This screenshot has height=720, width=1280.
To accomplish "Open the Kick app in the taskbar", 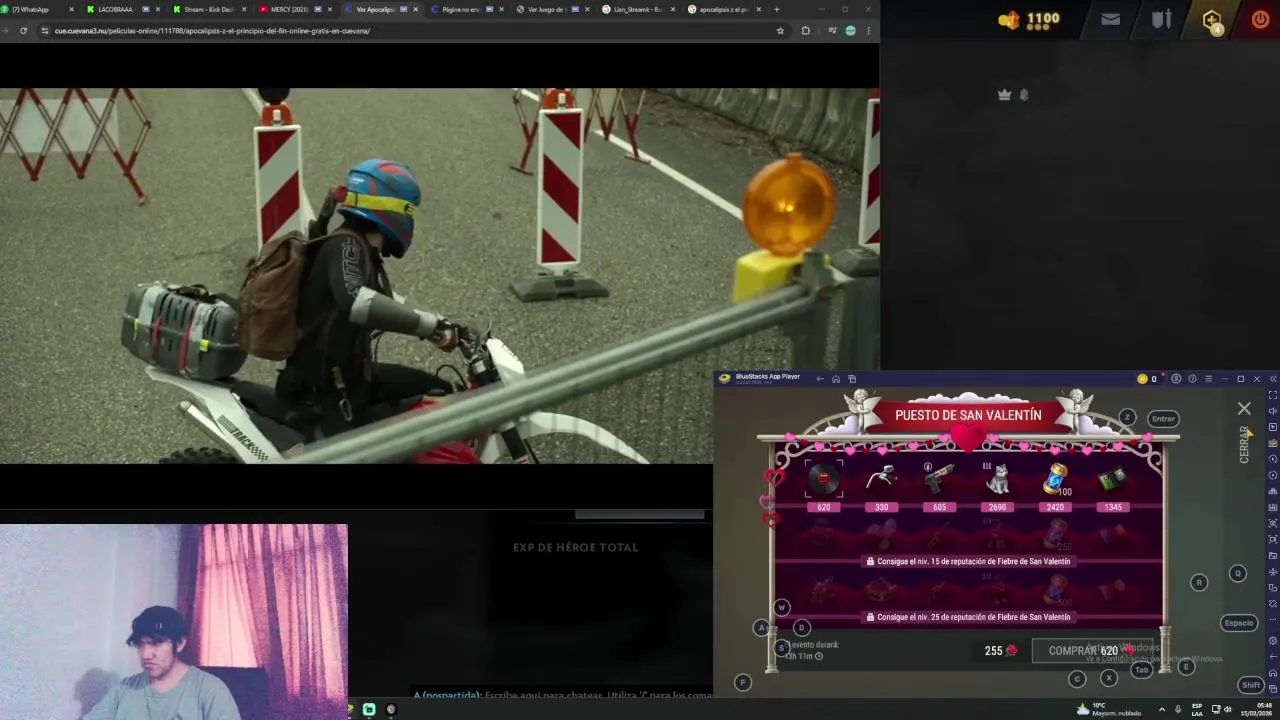I will pos(369,709).
